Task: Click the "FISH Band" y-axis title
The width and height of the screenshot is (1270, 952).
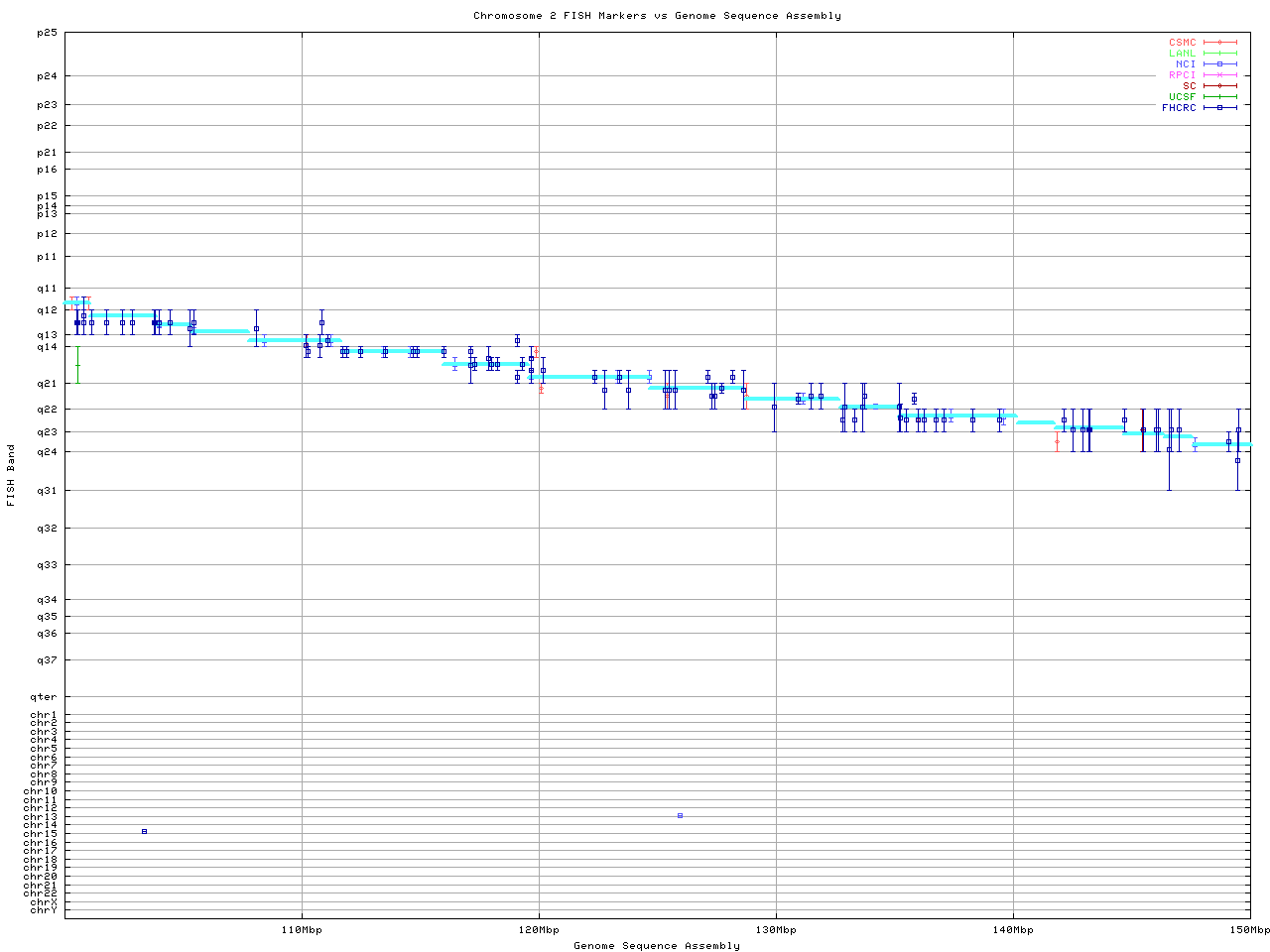Action: pos(11,475)
